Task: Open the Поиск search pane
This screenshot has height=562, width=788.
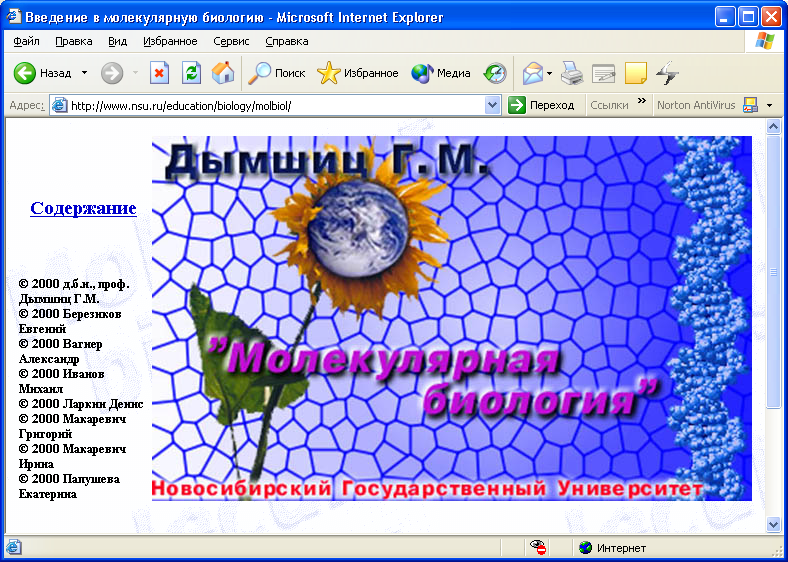Action: (x=277, y=73)
